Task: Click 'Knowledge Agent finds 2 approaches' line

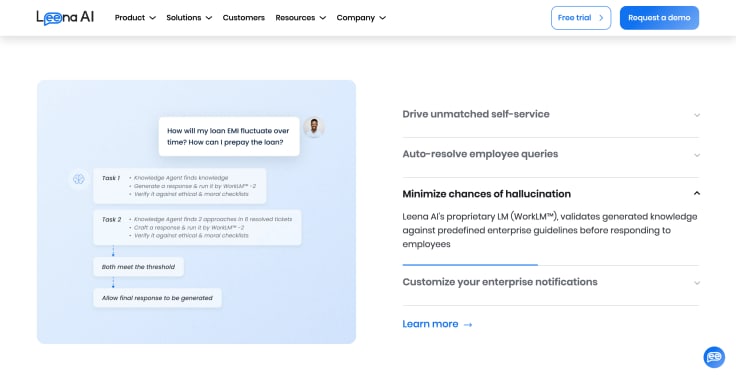Action: (213, 219)
